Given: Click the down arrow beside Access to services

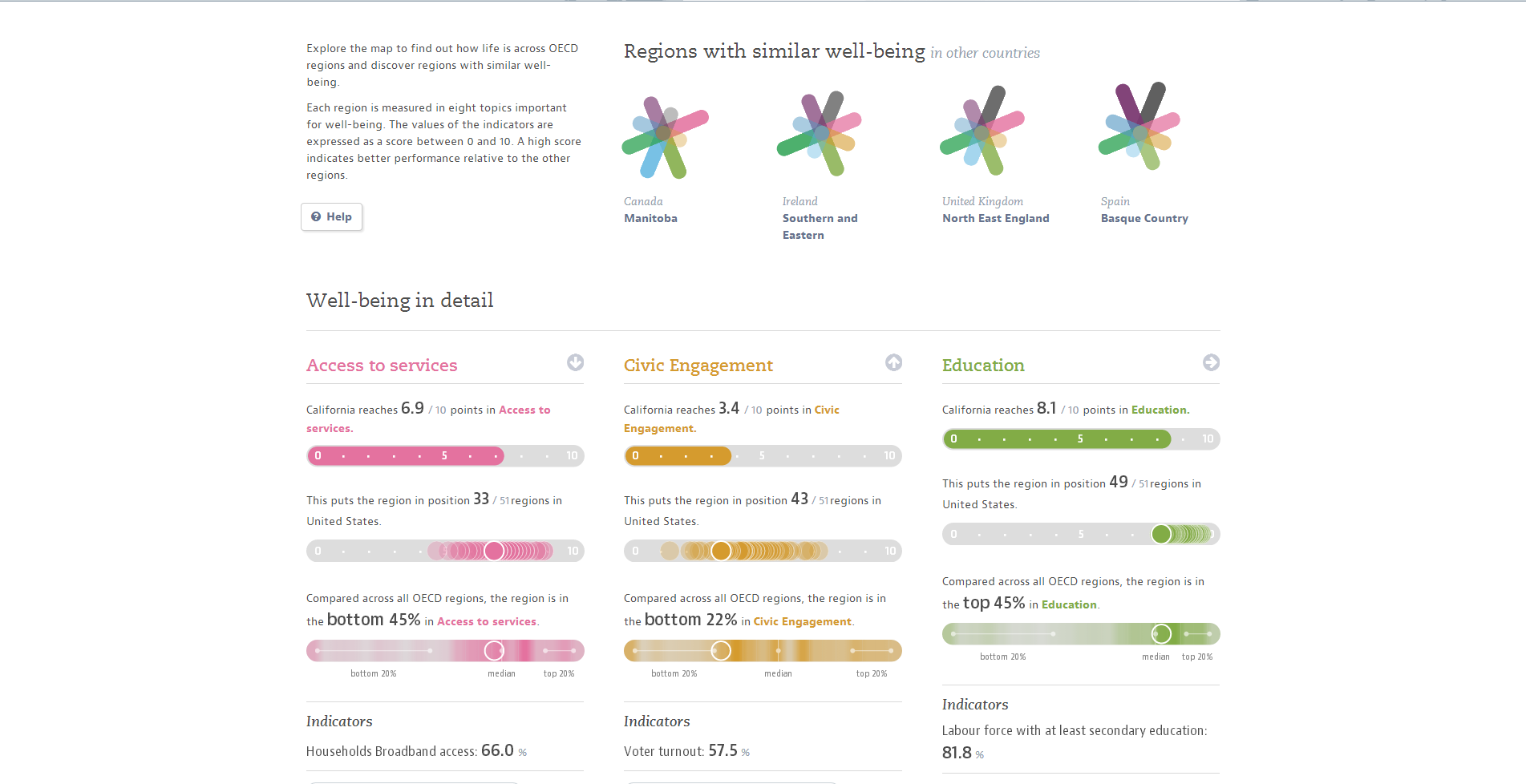Looking at the screenshot, I should coord(575,363).
